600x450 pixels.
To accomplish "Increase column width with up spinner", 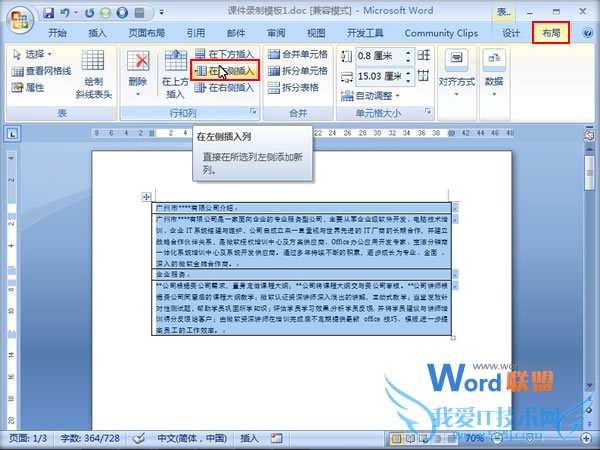I will pyautogui.click(x=408, y=73).
